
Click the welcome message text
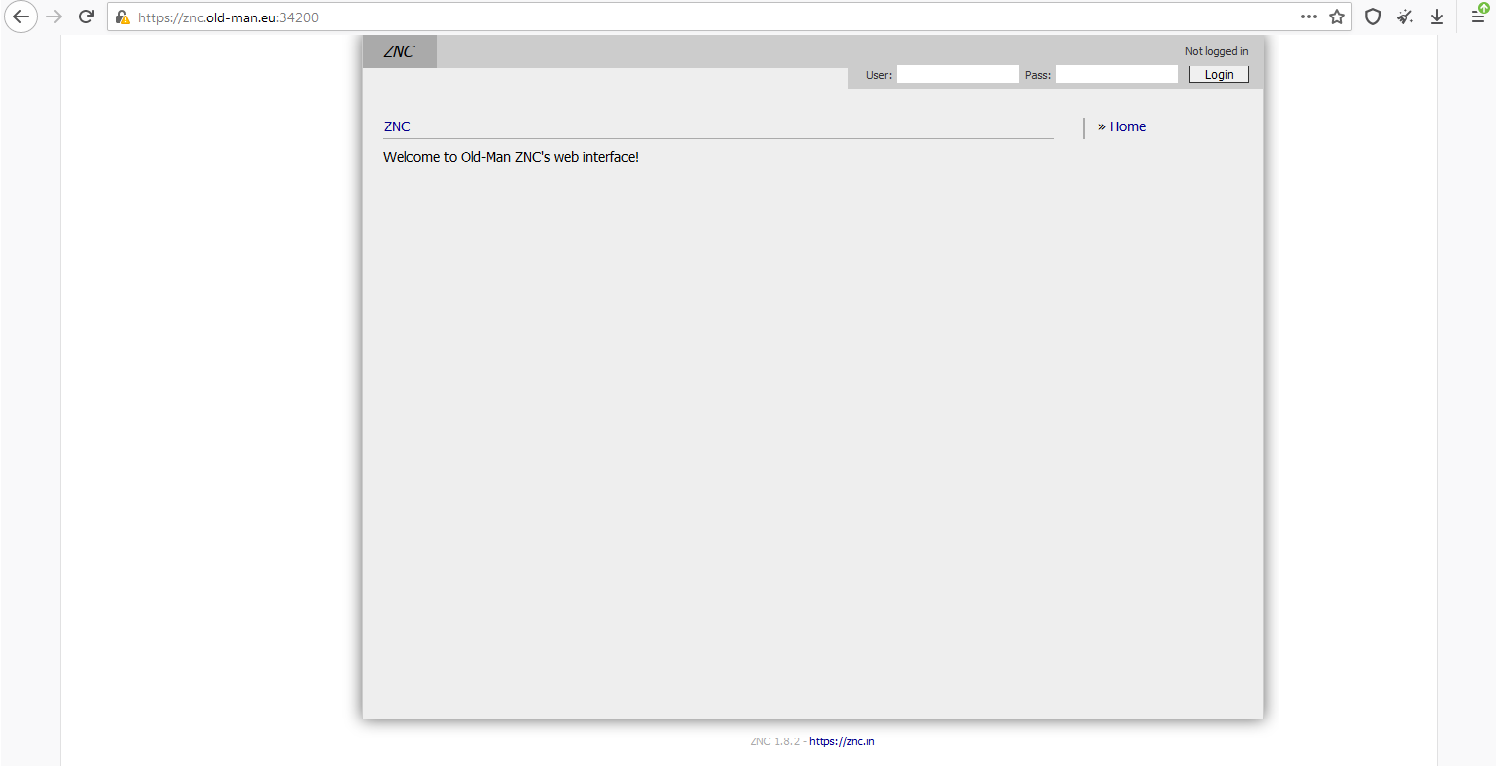click(510, 157)
